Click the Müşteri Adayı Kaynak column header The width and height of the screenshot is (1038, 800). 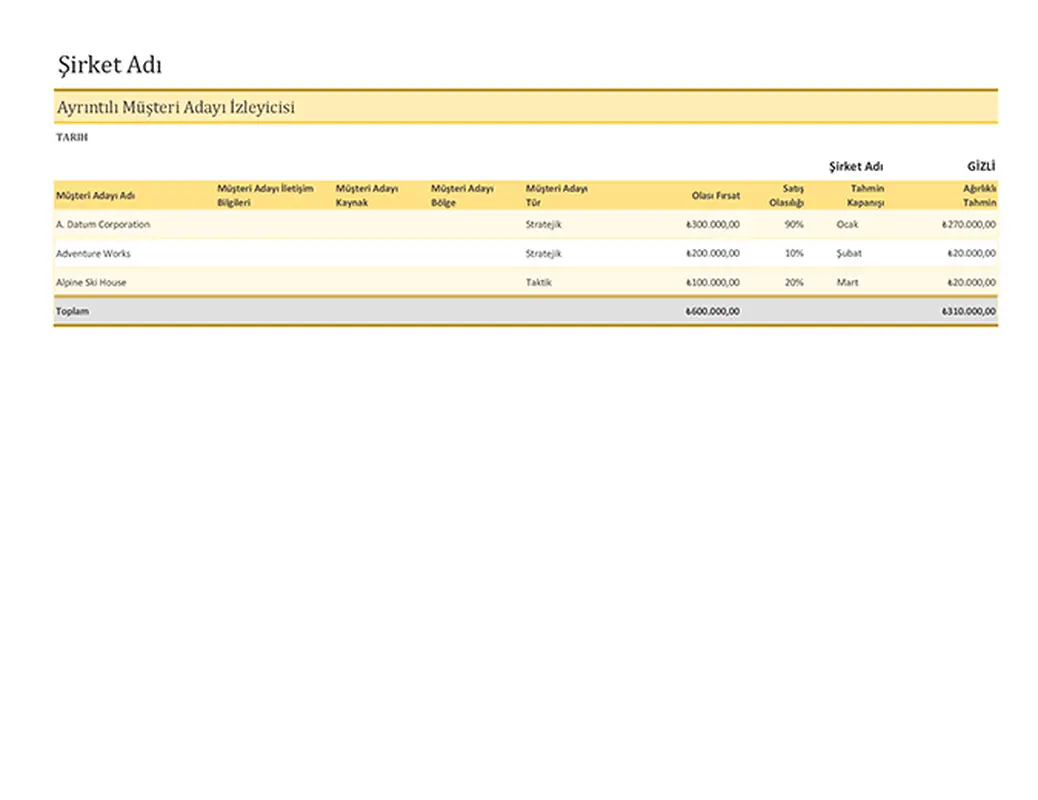pyautogui.click(x=367, y=195)
